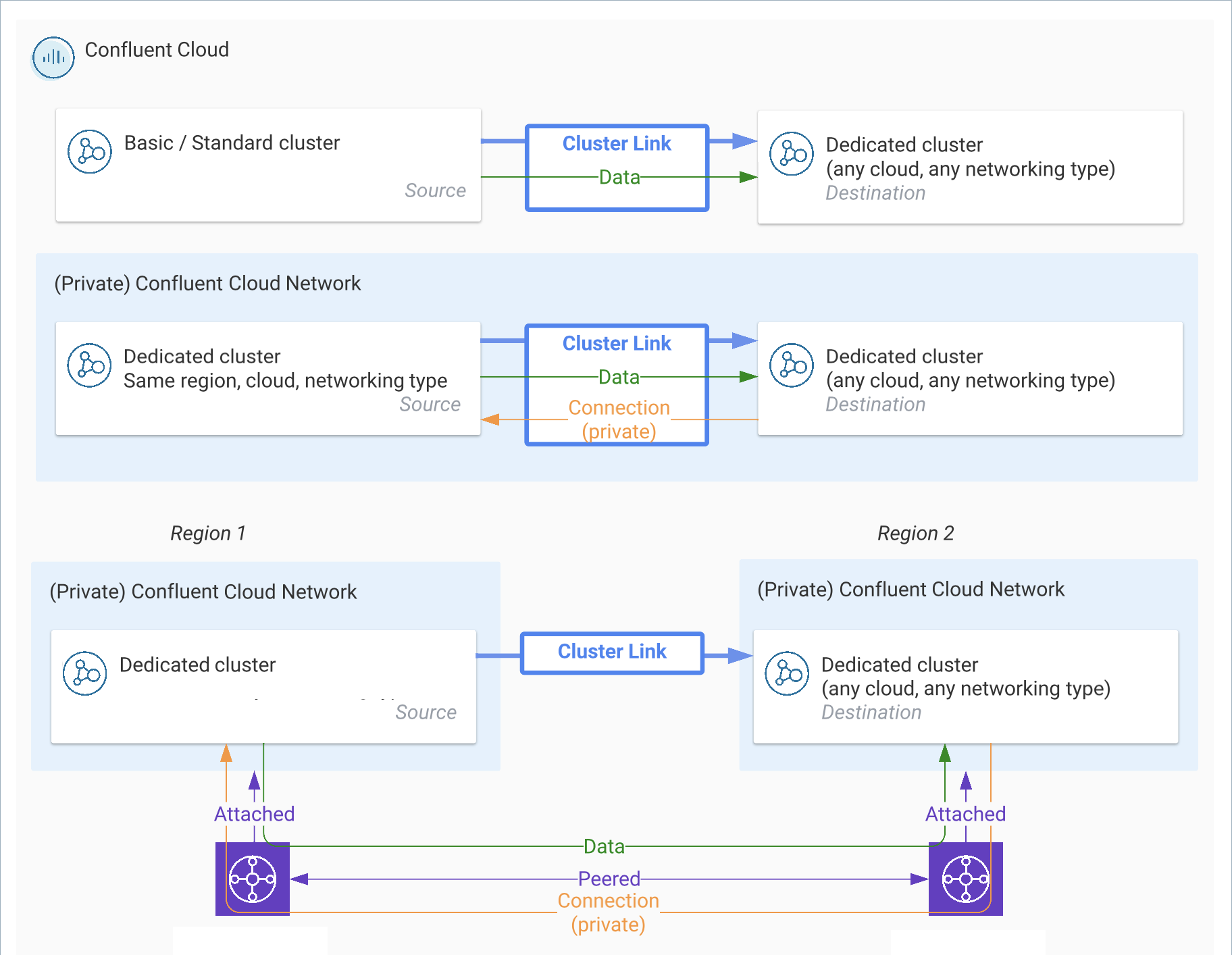Select the orange Connection (private) label

point(618,419)
